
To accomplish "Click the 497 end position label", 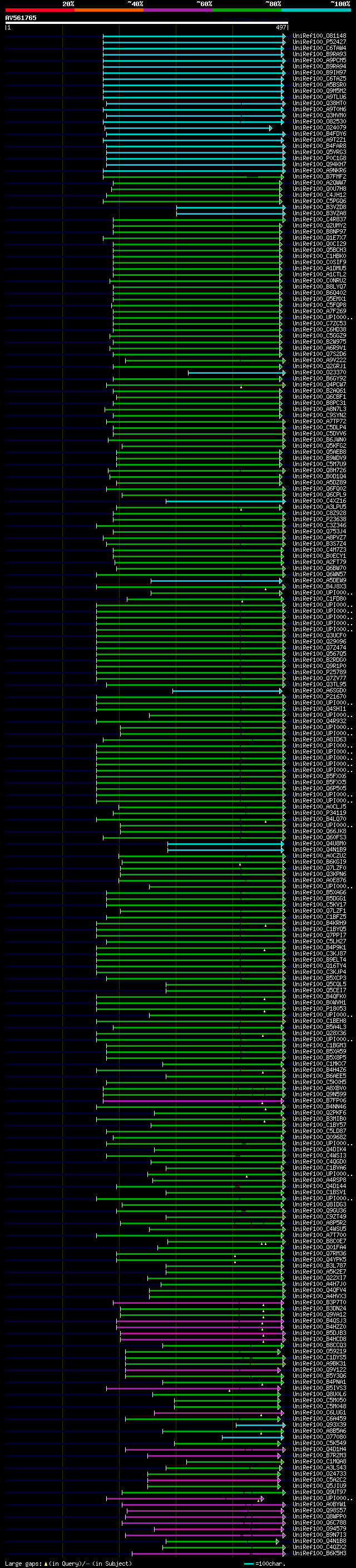I will pyautogui.click(x=280, y=27).
